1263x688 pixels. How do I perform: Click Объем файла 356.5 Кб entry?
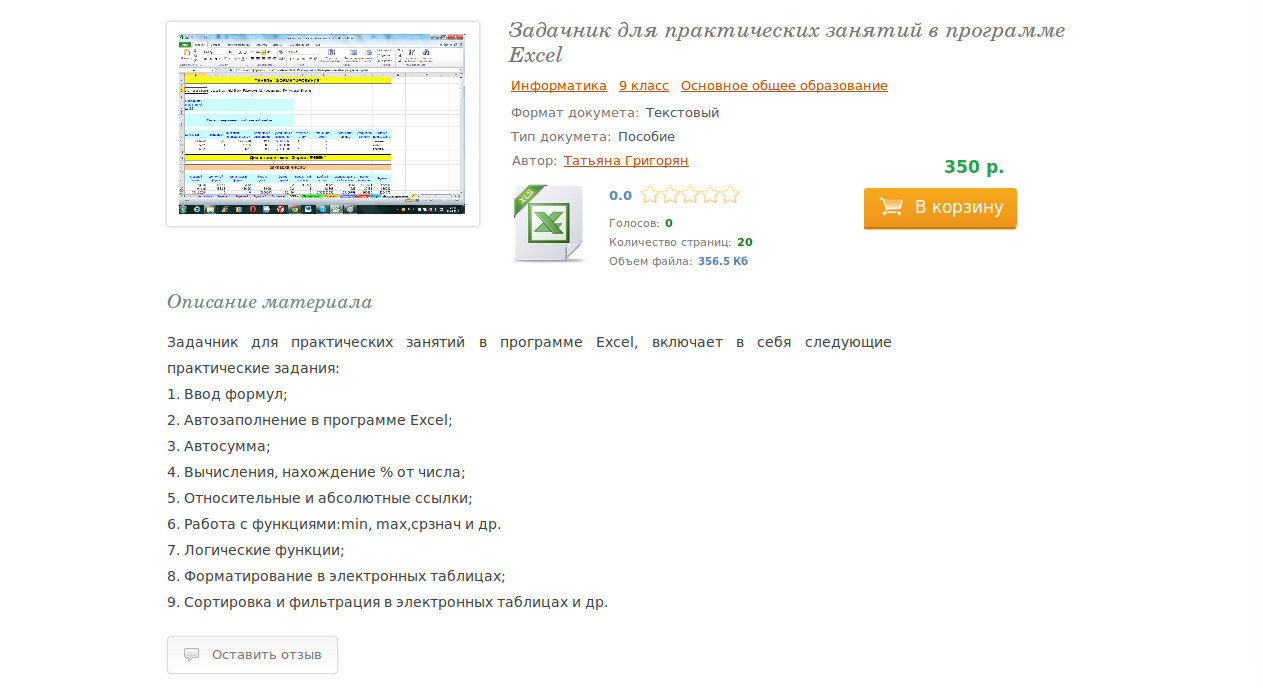pos(678,261)
